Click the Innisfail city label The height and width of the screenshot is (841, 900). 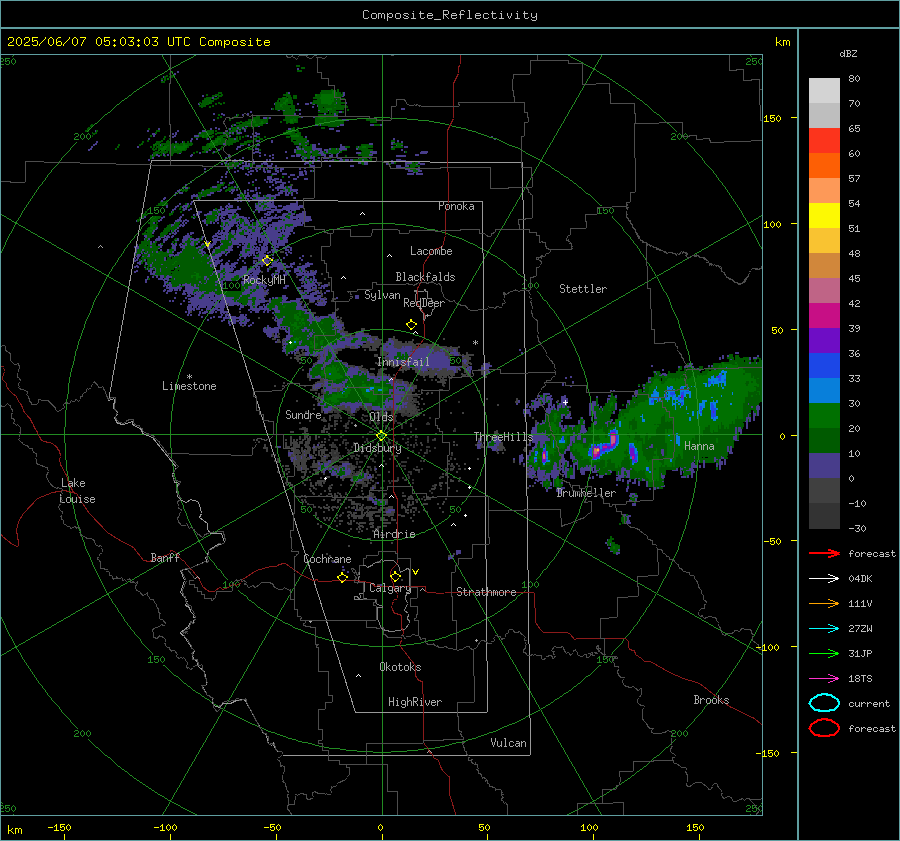[x=403, y=362]
